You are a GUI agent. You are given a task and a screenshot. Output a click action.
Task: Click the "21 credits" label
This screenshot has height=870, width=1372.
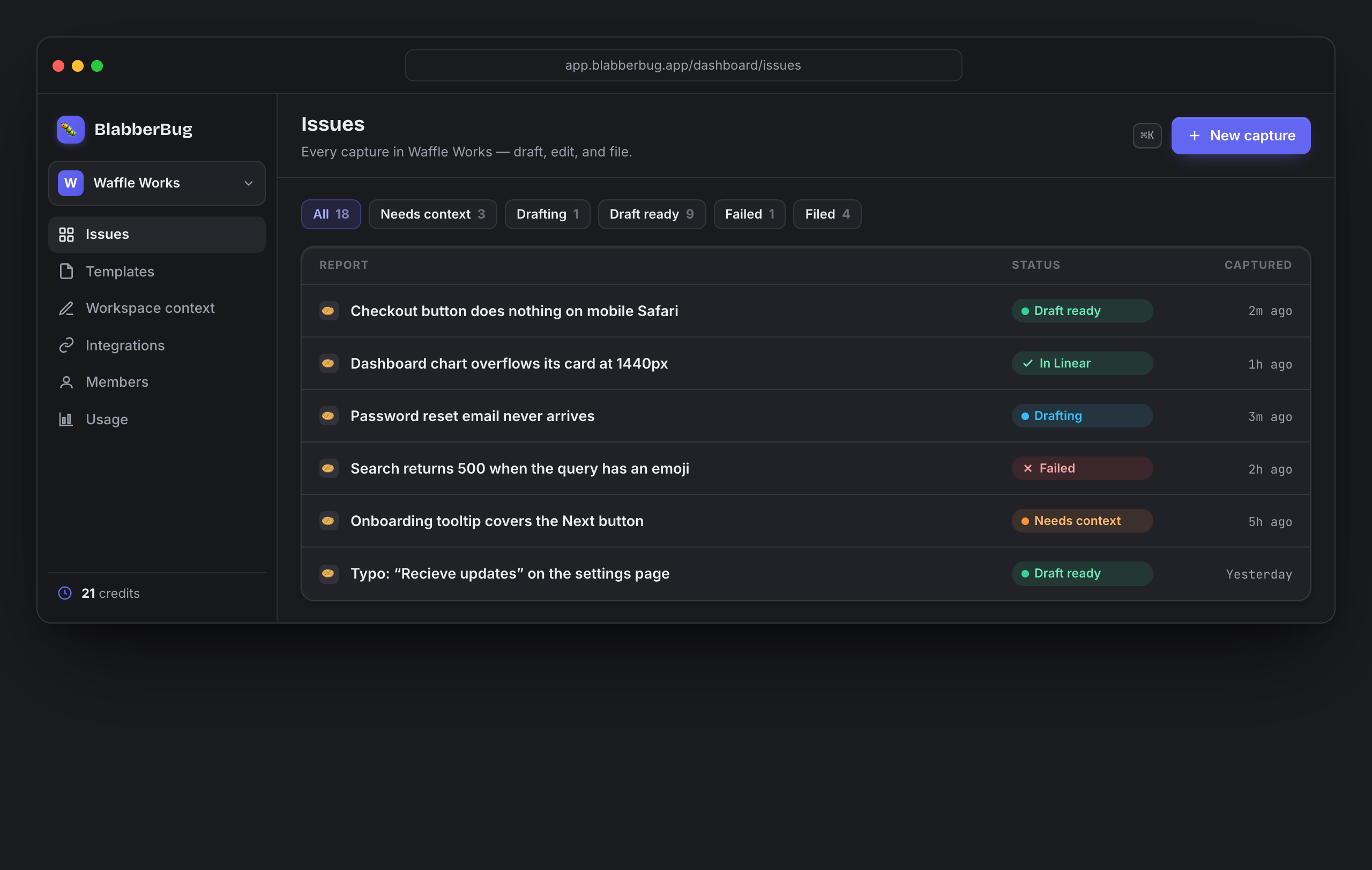(x=110, y=592)
